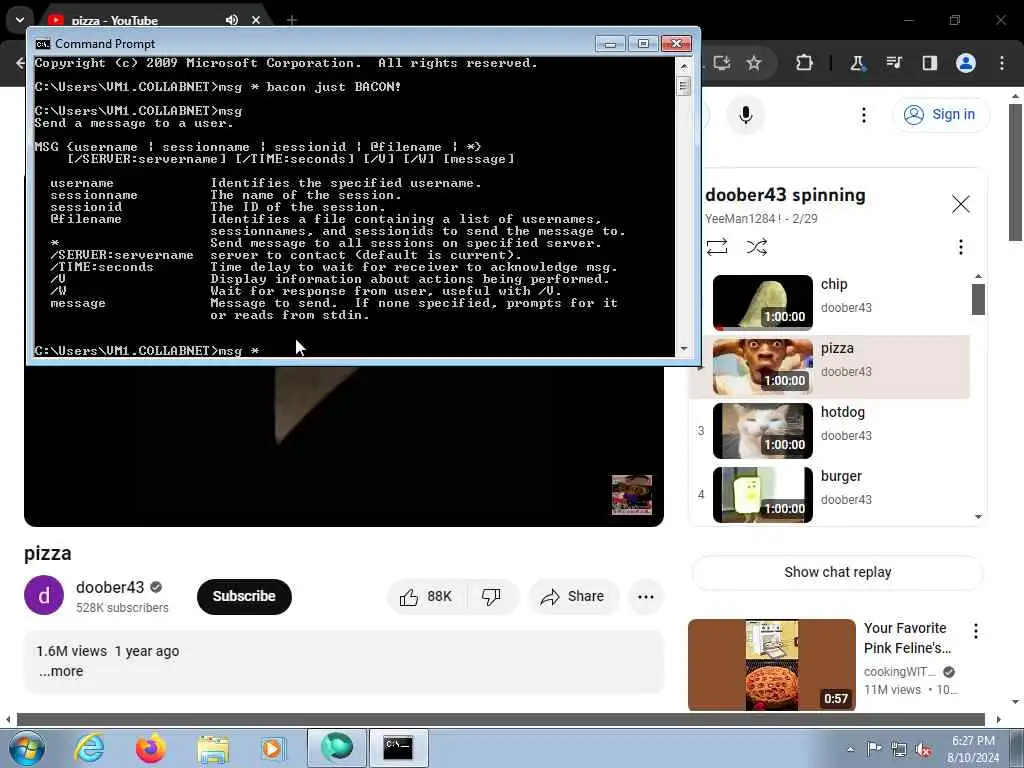Open a new Chrome tab
The image size is (1024, 768).
click(x=292, y=20)
